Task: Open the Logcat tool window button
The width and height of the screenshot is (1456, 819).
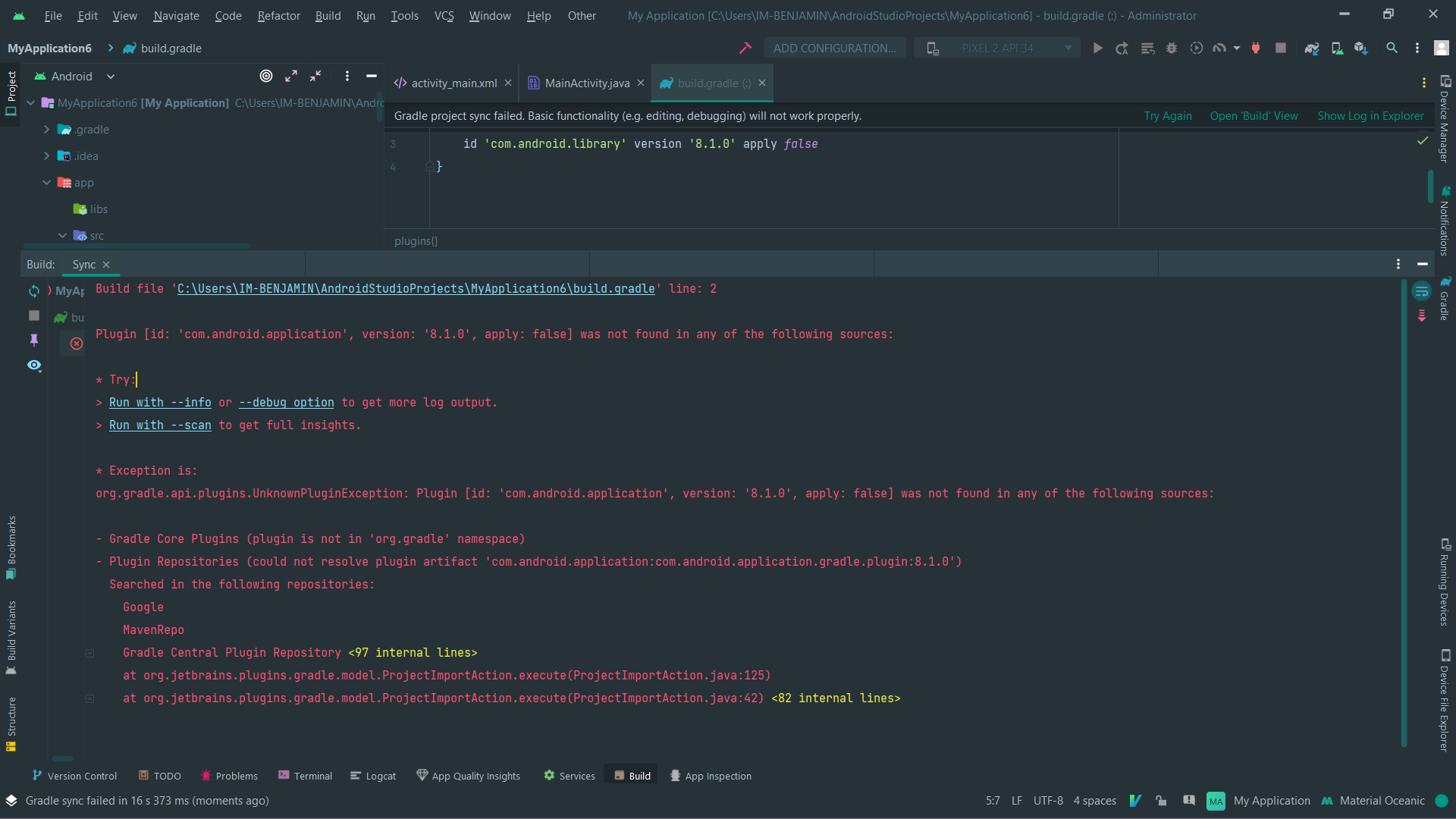Action: coord(372,776)
